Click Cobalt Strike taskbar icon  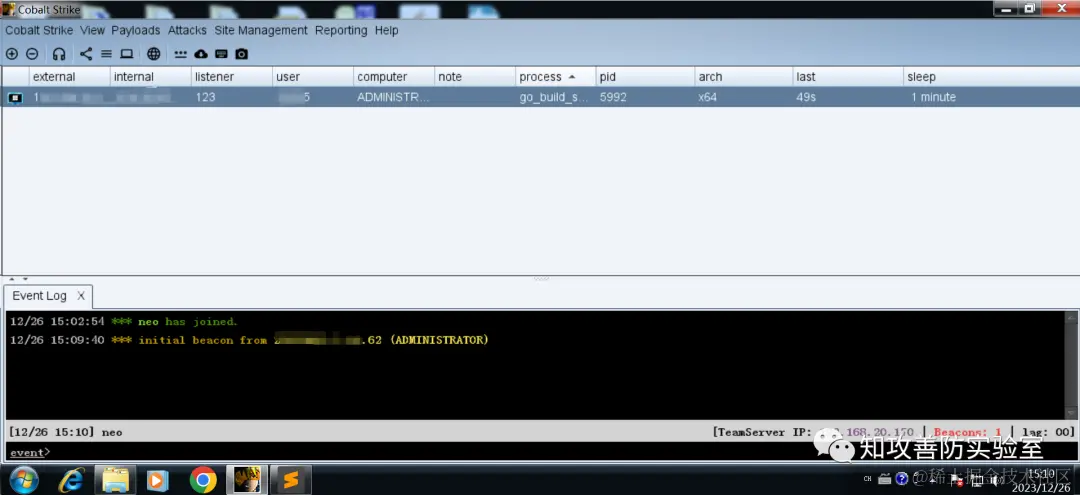coord(247,480)
